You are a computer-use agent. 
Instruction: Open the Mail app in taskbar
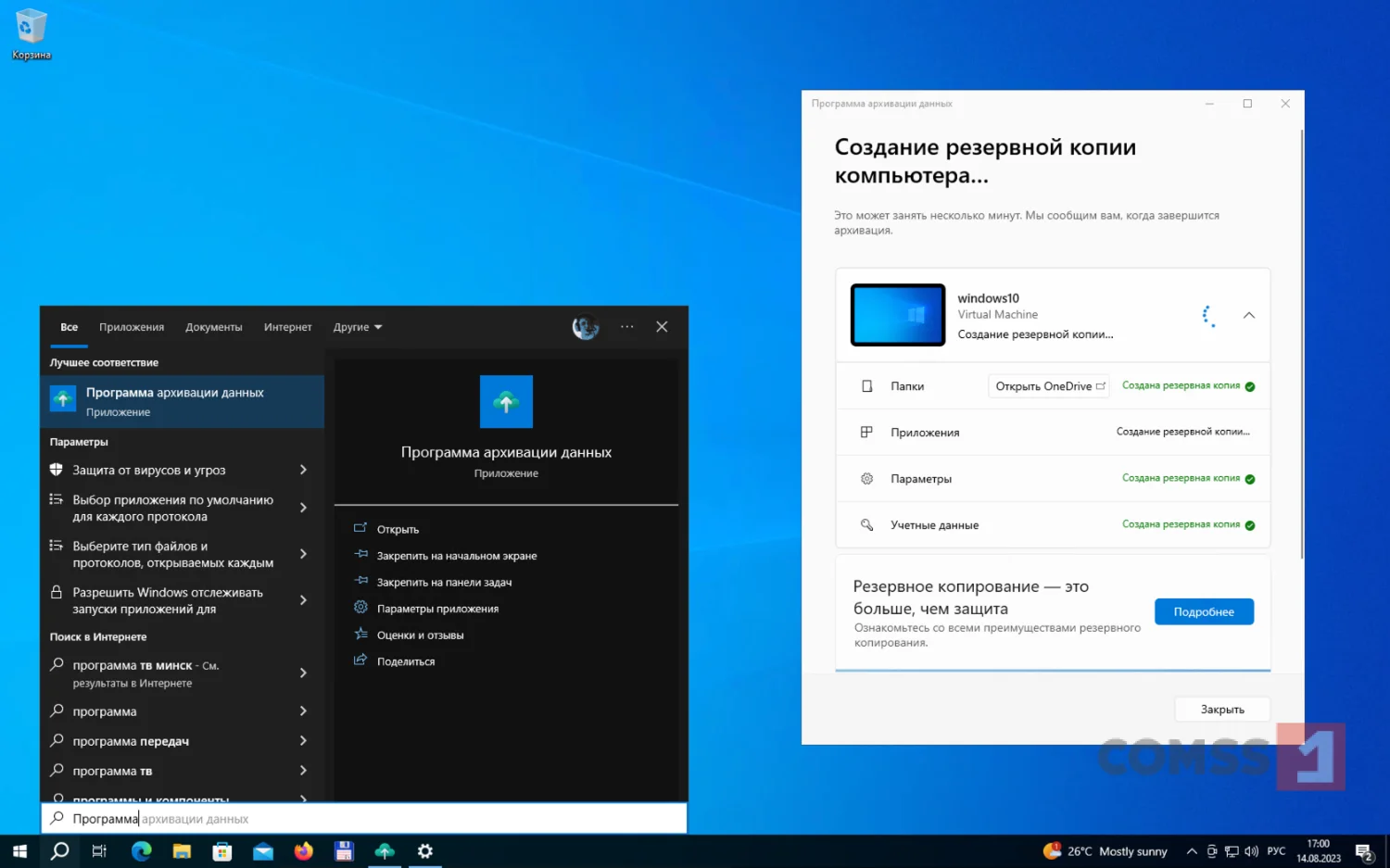click(263, 851)
